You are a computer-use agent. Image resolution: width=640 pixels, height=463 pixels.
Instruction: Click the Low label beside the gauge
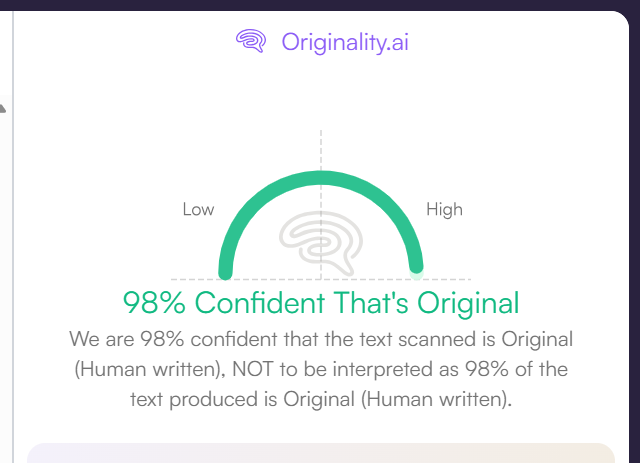(x=198, y=210)
